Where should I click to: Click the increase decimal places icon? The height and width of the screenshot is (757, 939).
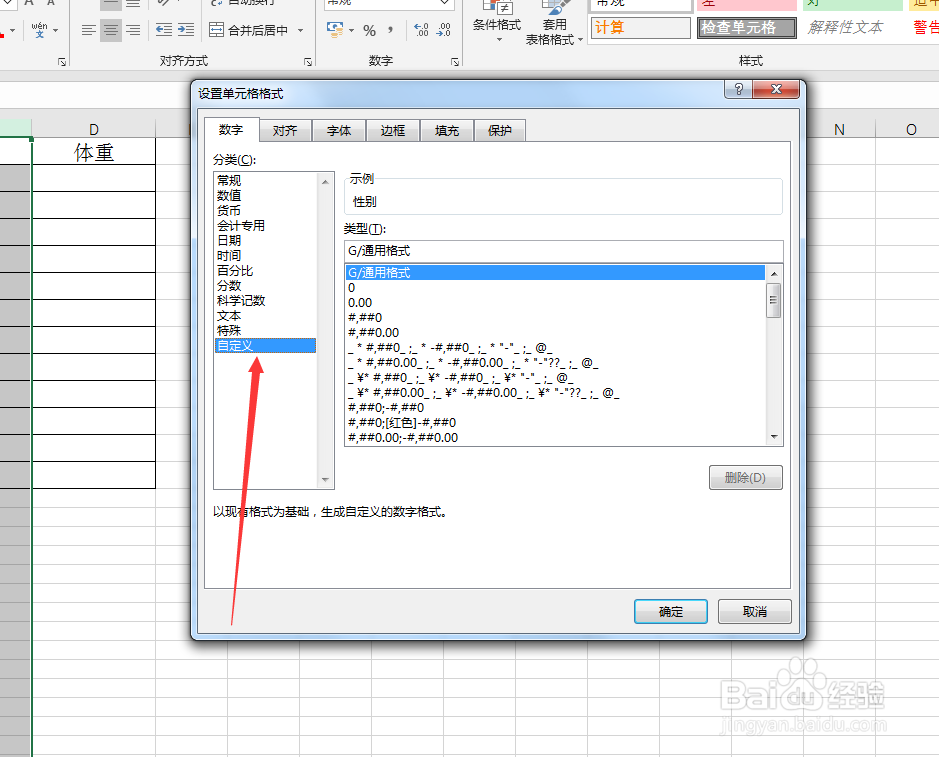pyautogui.click(x=421, y=30)
